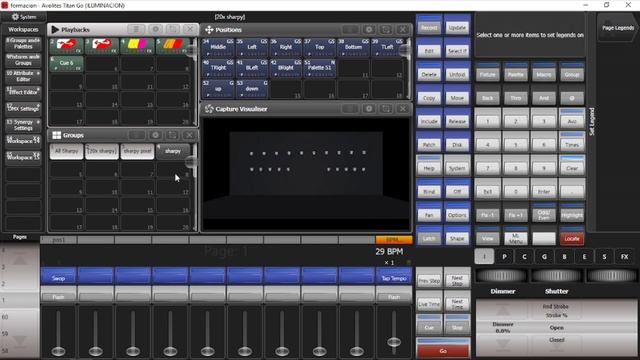The image size is (640, 360).
Task: Open Groups and Palettes workspace
Action: (23, 43)
